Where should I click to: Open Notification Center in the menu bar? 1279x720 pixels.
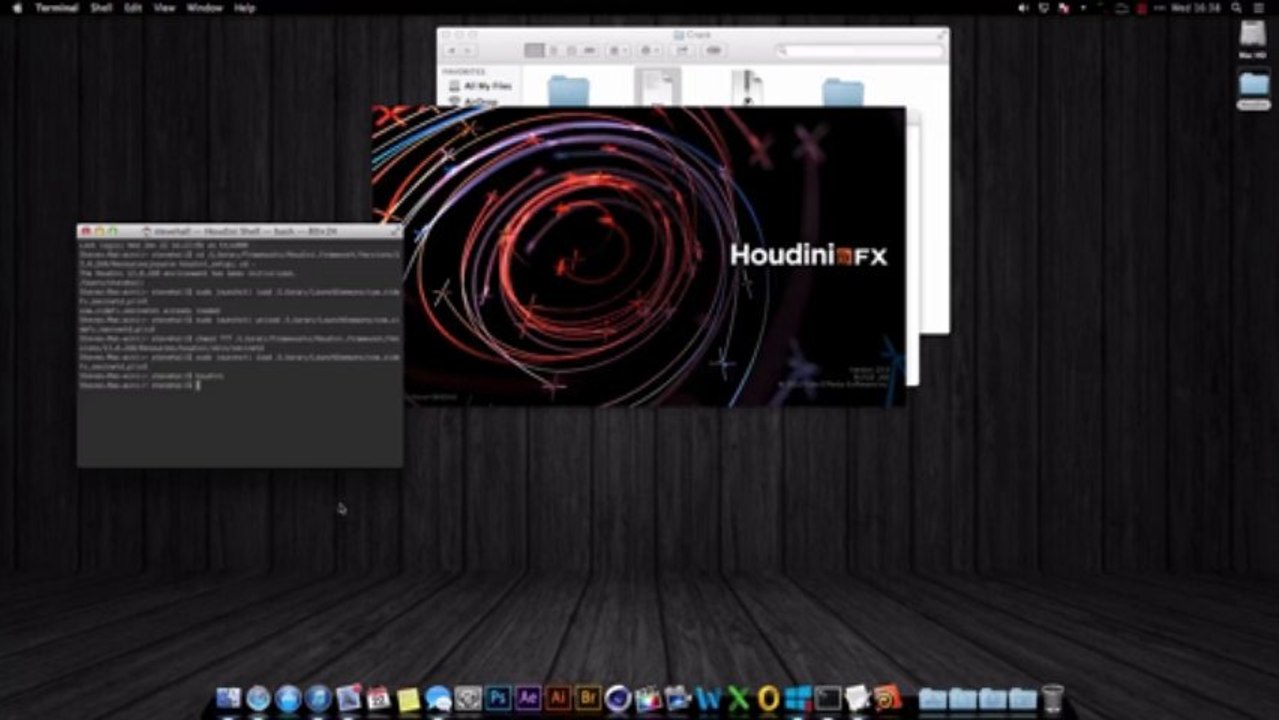pos(1259,7)
